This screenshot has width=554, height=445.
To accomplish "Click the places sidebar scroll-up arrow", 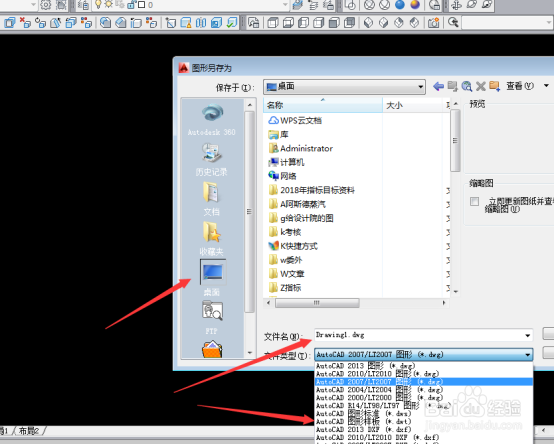I will (250, 105).
